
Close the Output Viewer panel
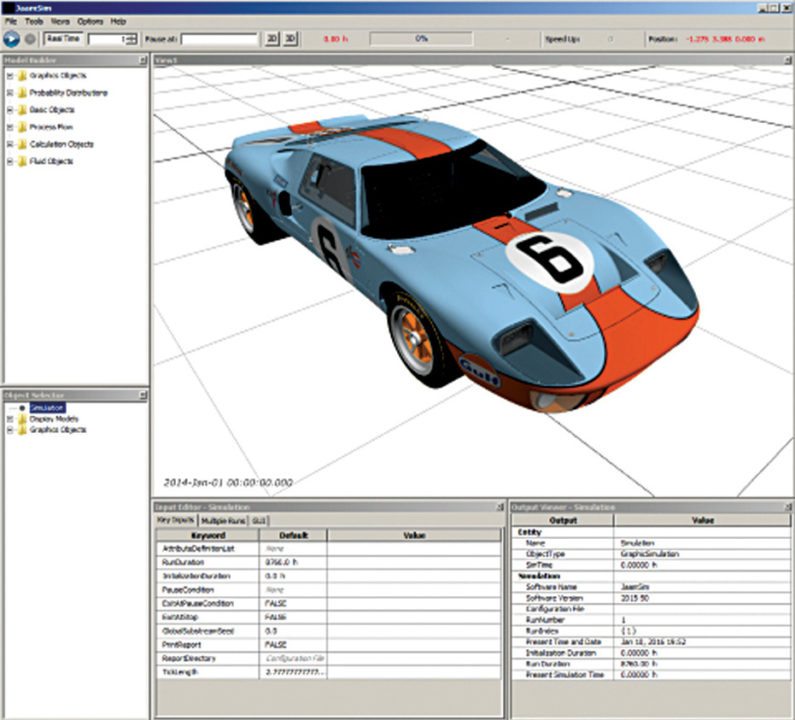pyautogui.click(x=787, y=508)
